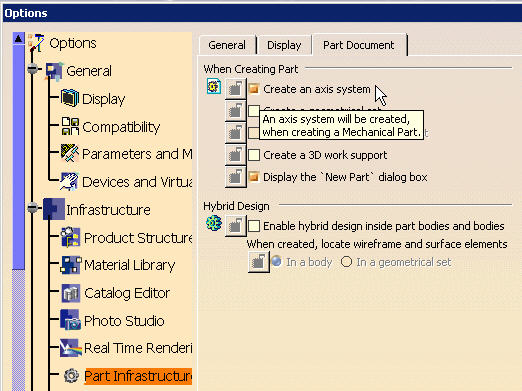This screenshot has height=391, width=522.
Task: Click the Display icon in options tree
Action: point(70,98)
